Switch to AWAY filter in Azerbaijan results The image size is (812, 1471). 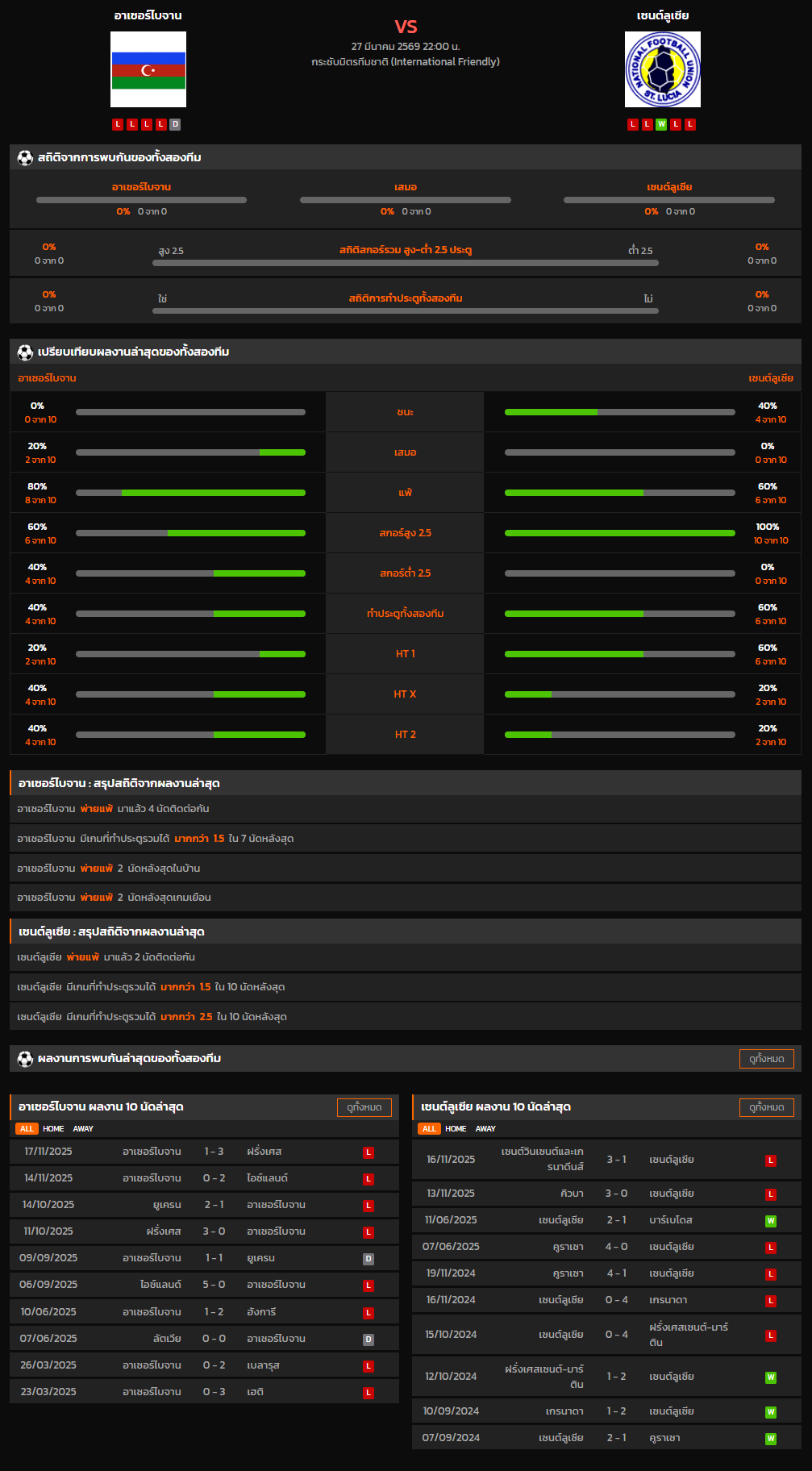tap(83, 1129)
